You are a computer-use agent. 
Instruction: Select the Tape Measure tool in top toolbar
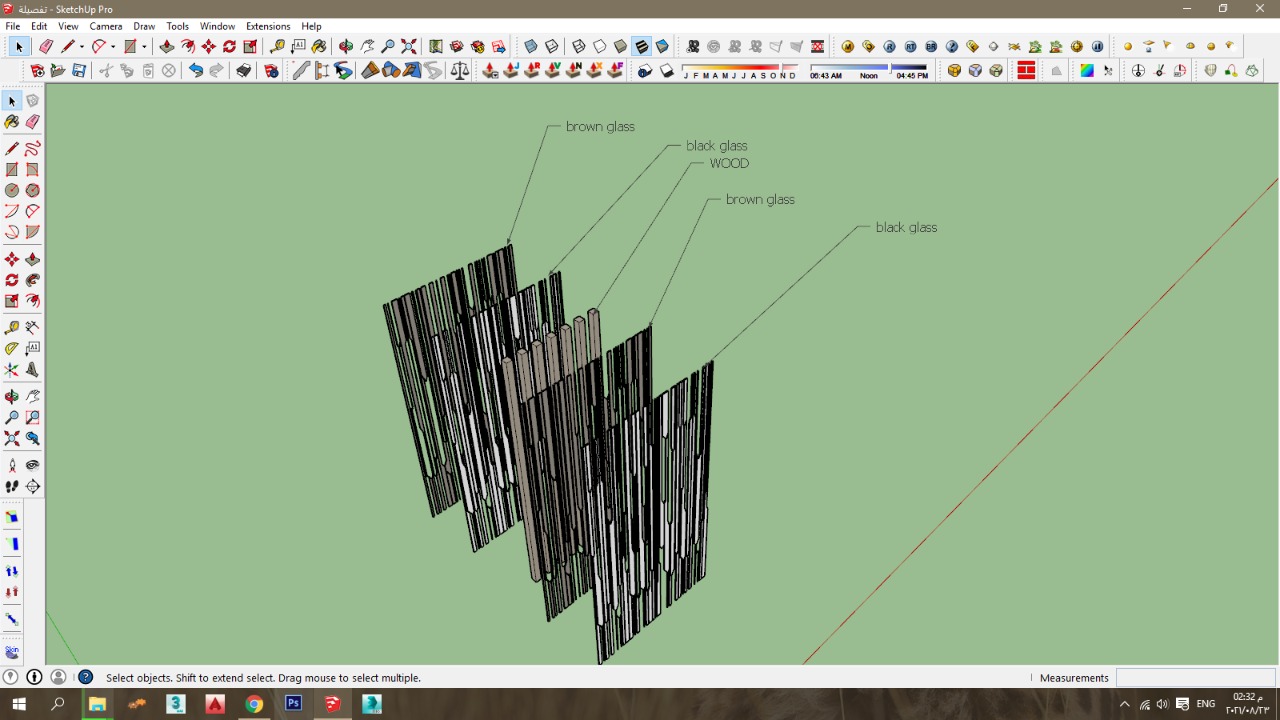tap(278, 46)
